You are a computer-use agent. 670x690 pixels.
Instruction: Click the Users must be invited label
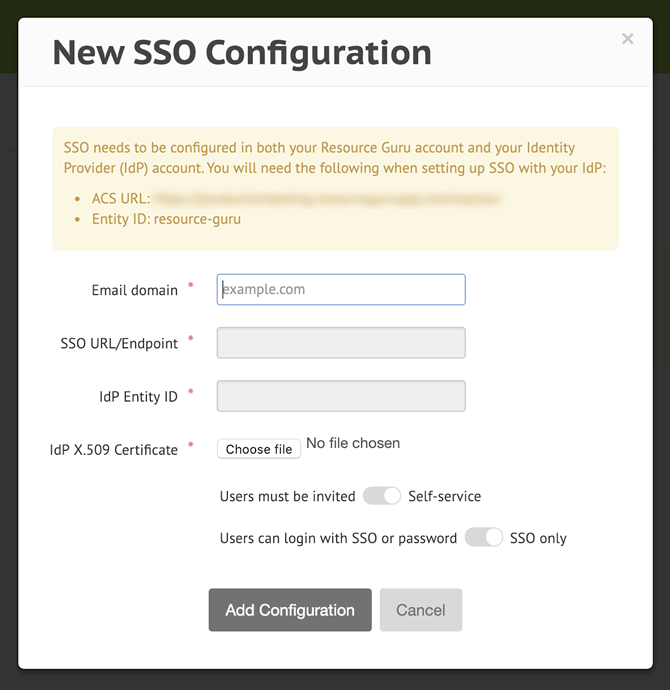(287, 496)
